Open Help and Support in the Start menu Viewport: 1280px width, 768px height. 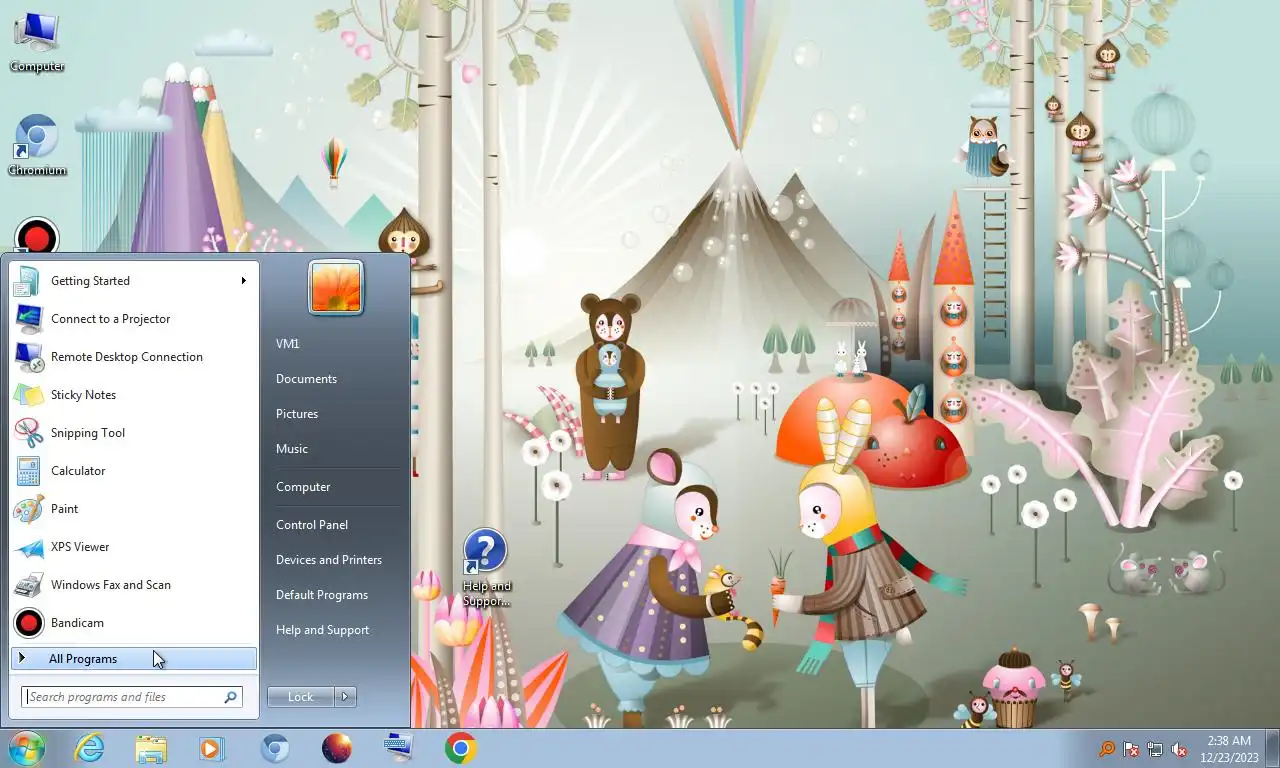click(323, 630)
